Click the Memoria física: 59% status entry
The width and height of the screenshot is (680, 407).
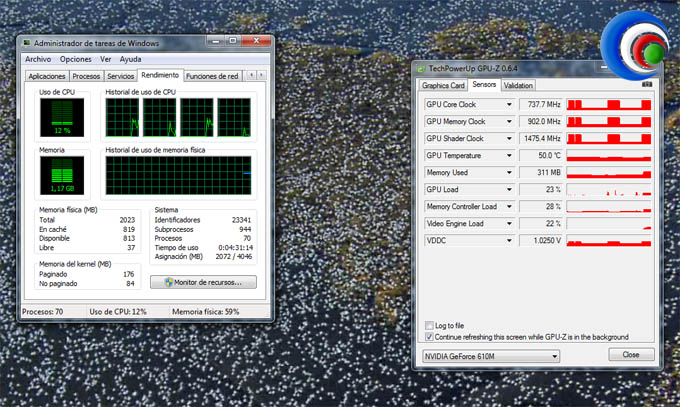pyautogui.click(x=206, y=312)
